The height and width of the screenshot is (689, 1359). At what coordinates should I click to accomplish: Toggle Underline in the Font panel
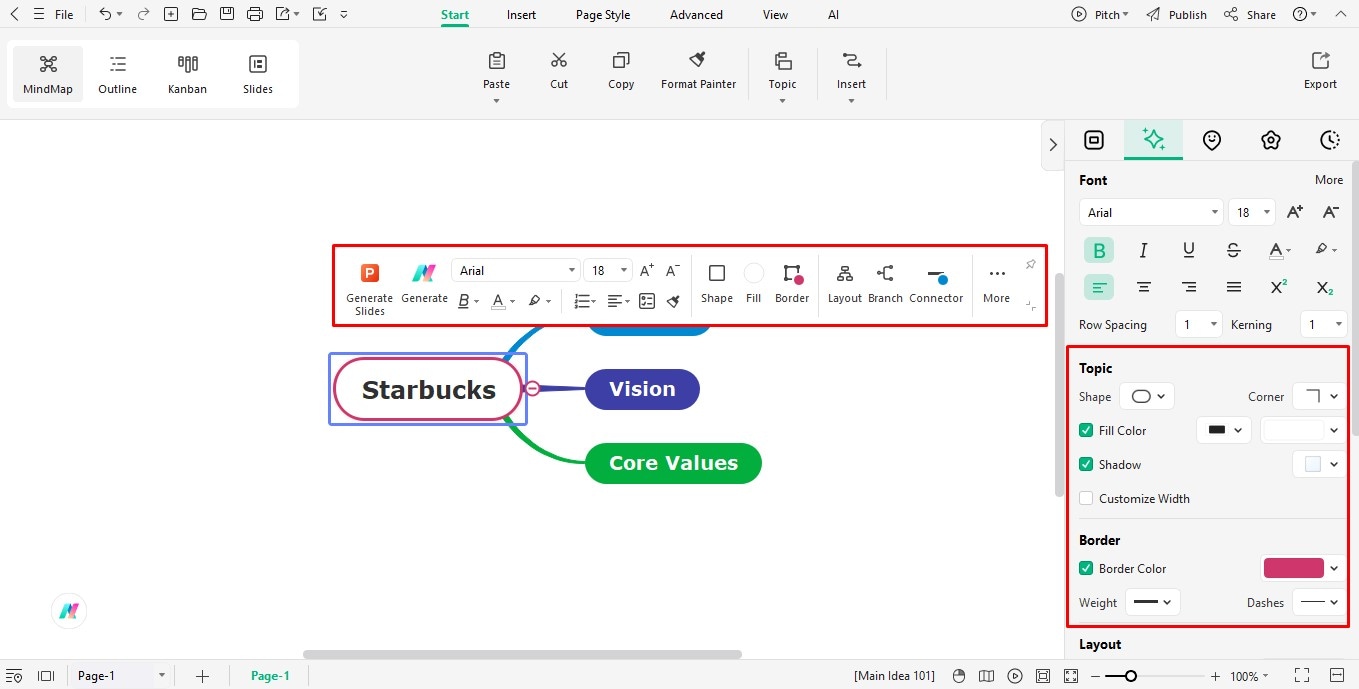[x=1189, y=250]
